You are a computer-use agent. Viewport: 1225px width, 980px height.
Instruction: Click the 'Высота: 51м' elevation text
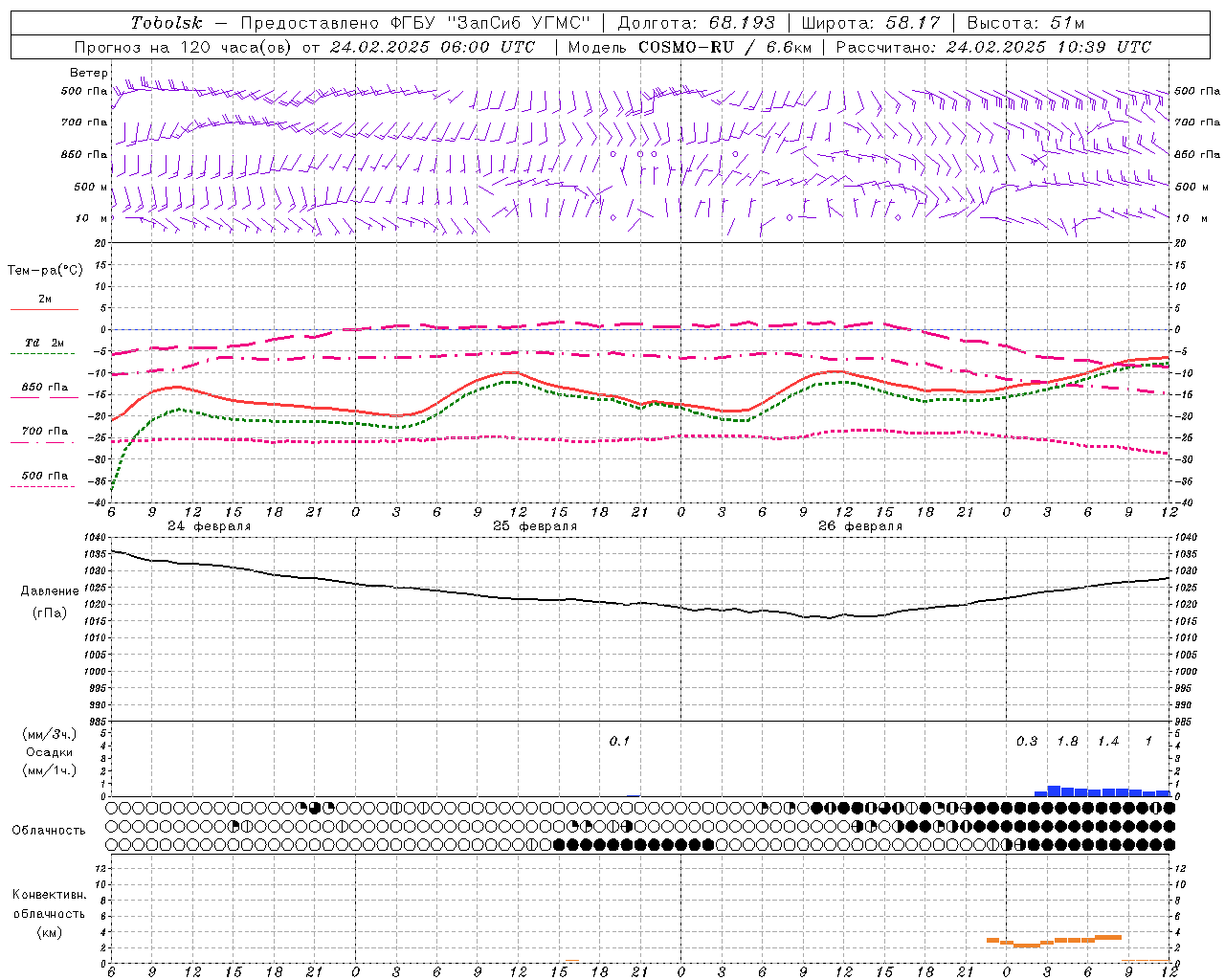click(x=1025, y=23)
